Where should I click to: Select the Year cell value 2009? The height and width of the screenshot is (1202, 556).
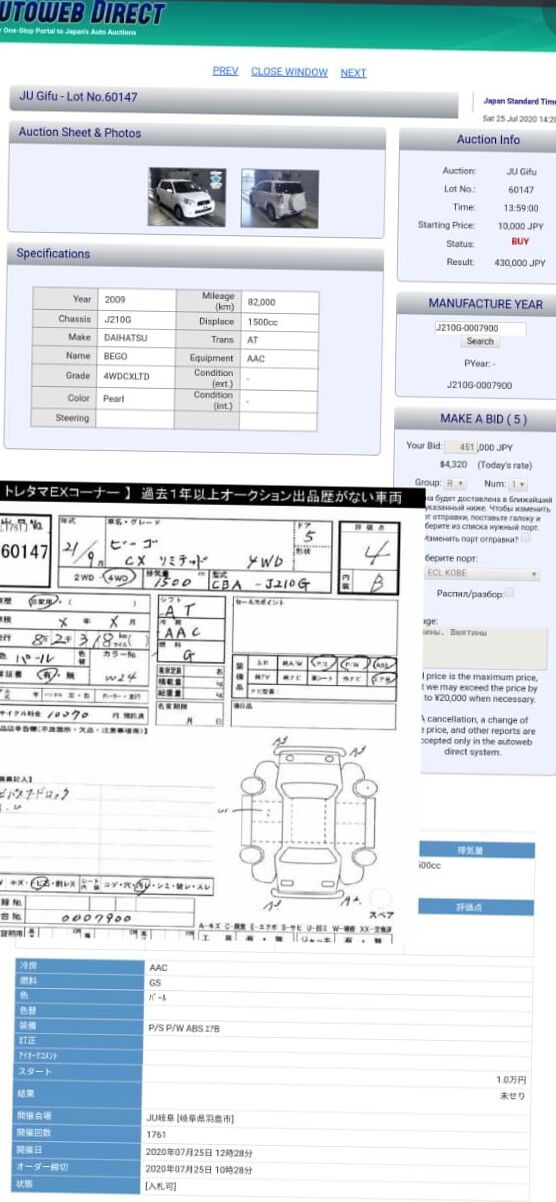tap(114, 300)
